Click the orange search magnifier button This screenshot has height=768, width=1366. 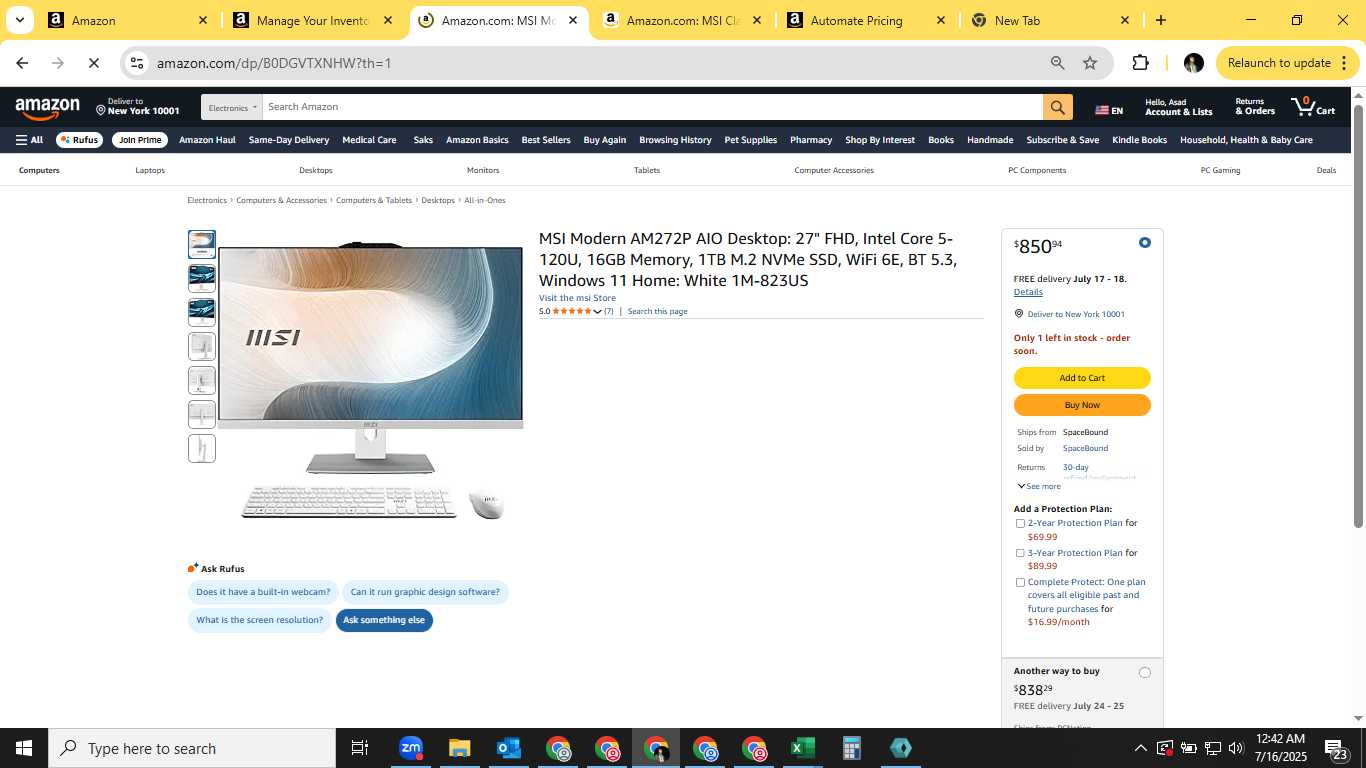click(x=1057, y=107)
